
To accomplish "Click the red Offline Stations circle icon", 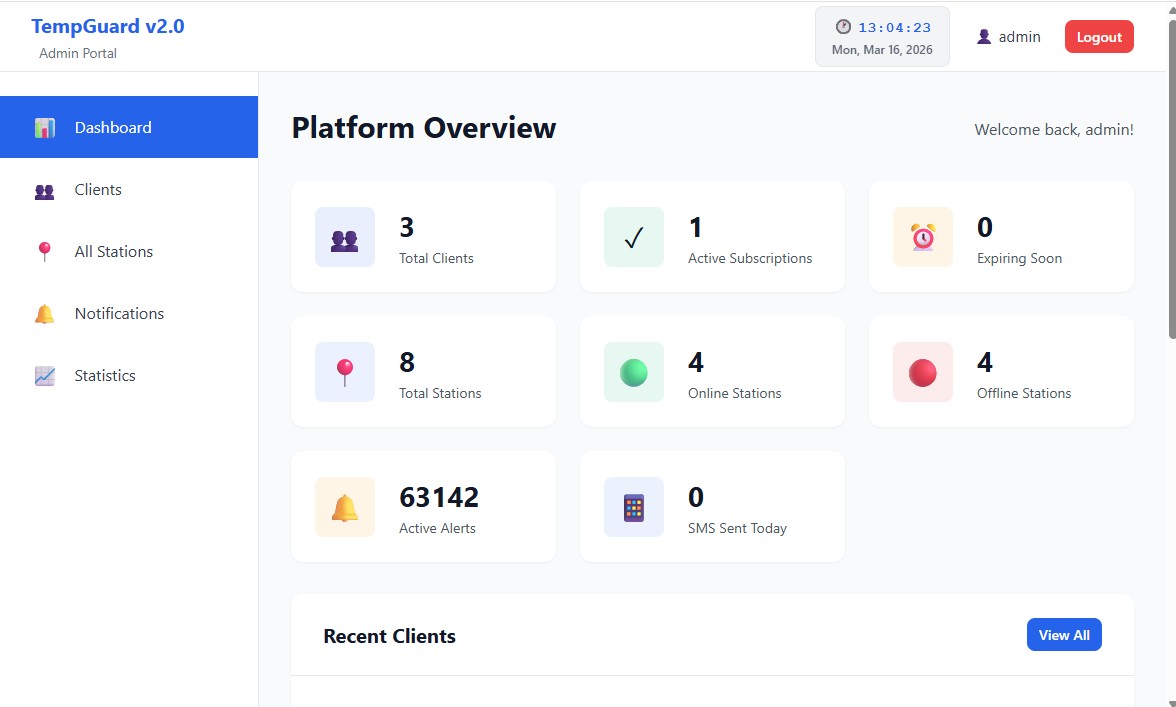I will [x=922, y=372].
